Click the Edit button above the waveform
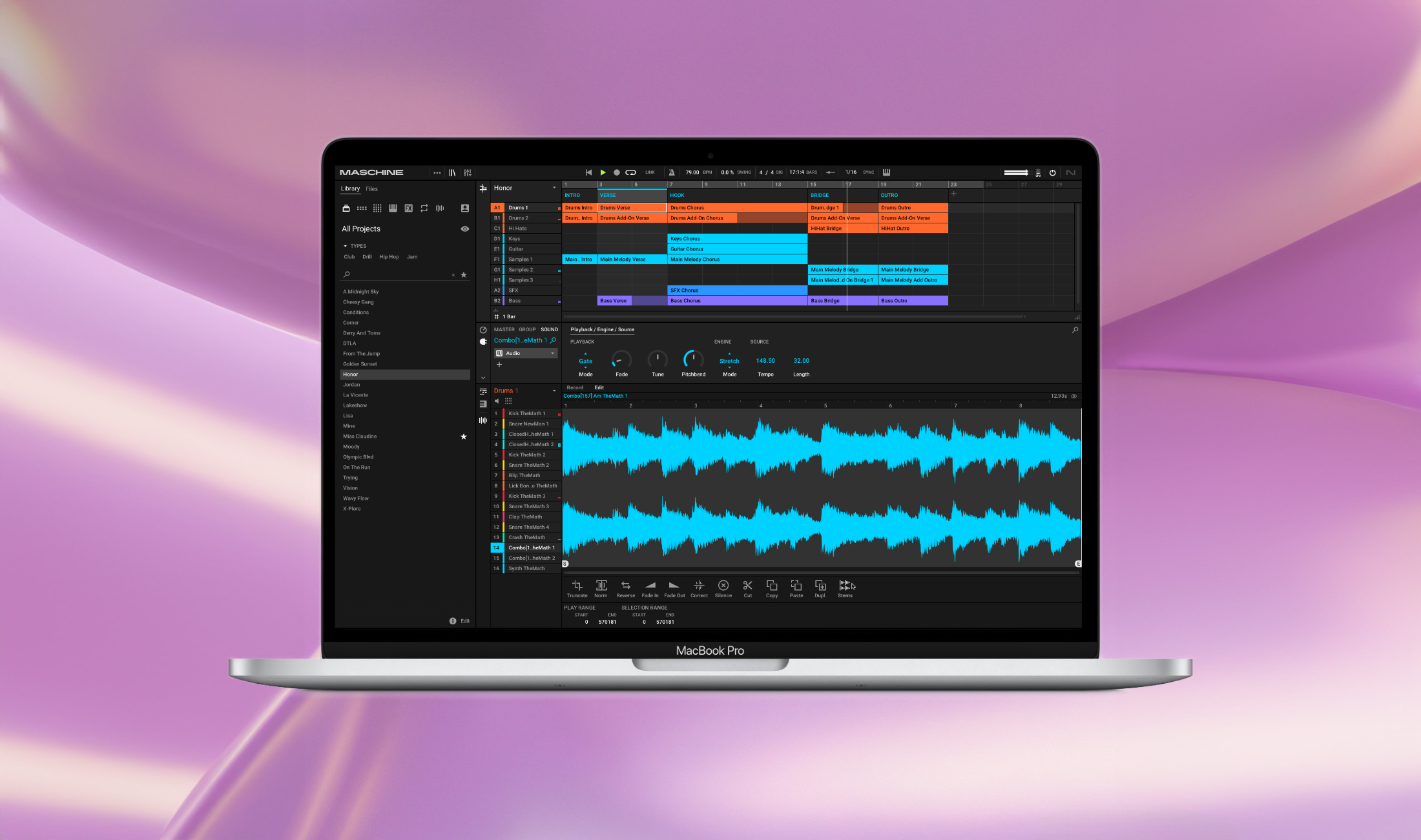The image size is (1421, 840). tap(599, 388)
